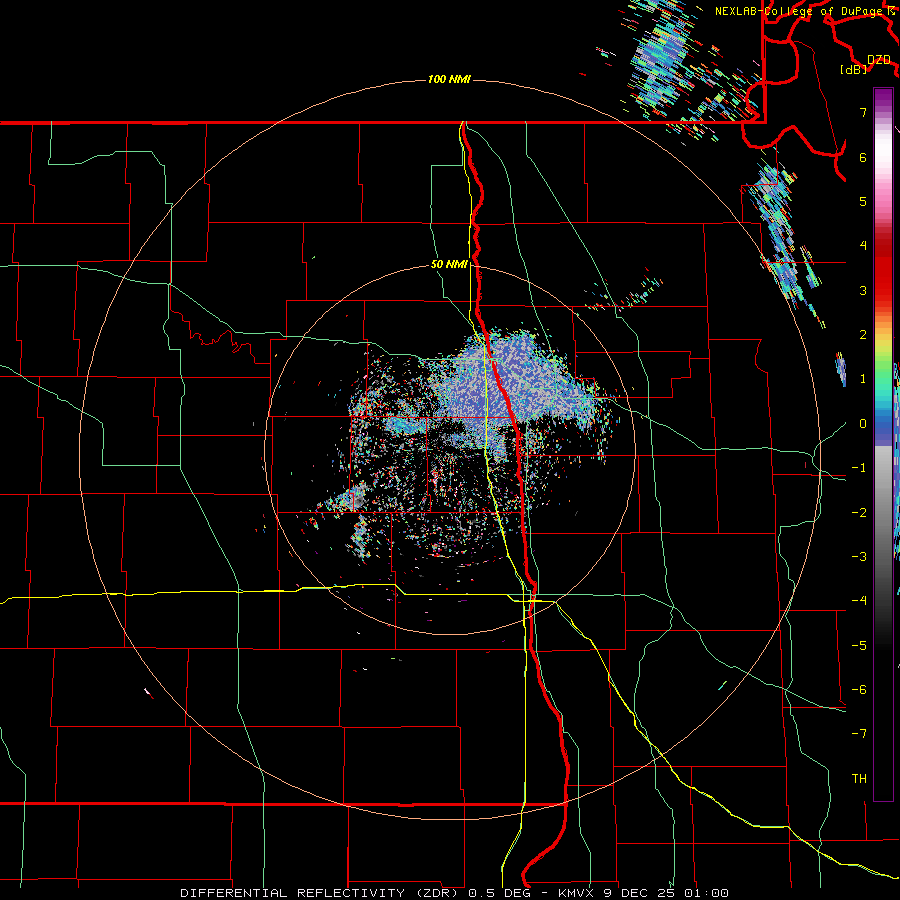Click the 6 value on the color scale

coord(863,157)
